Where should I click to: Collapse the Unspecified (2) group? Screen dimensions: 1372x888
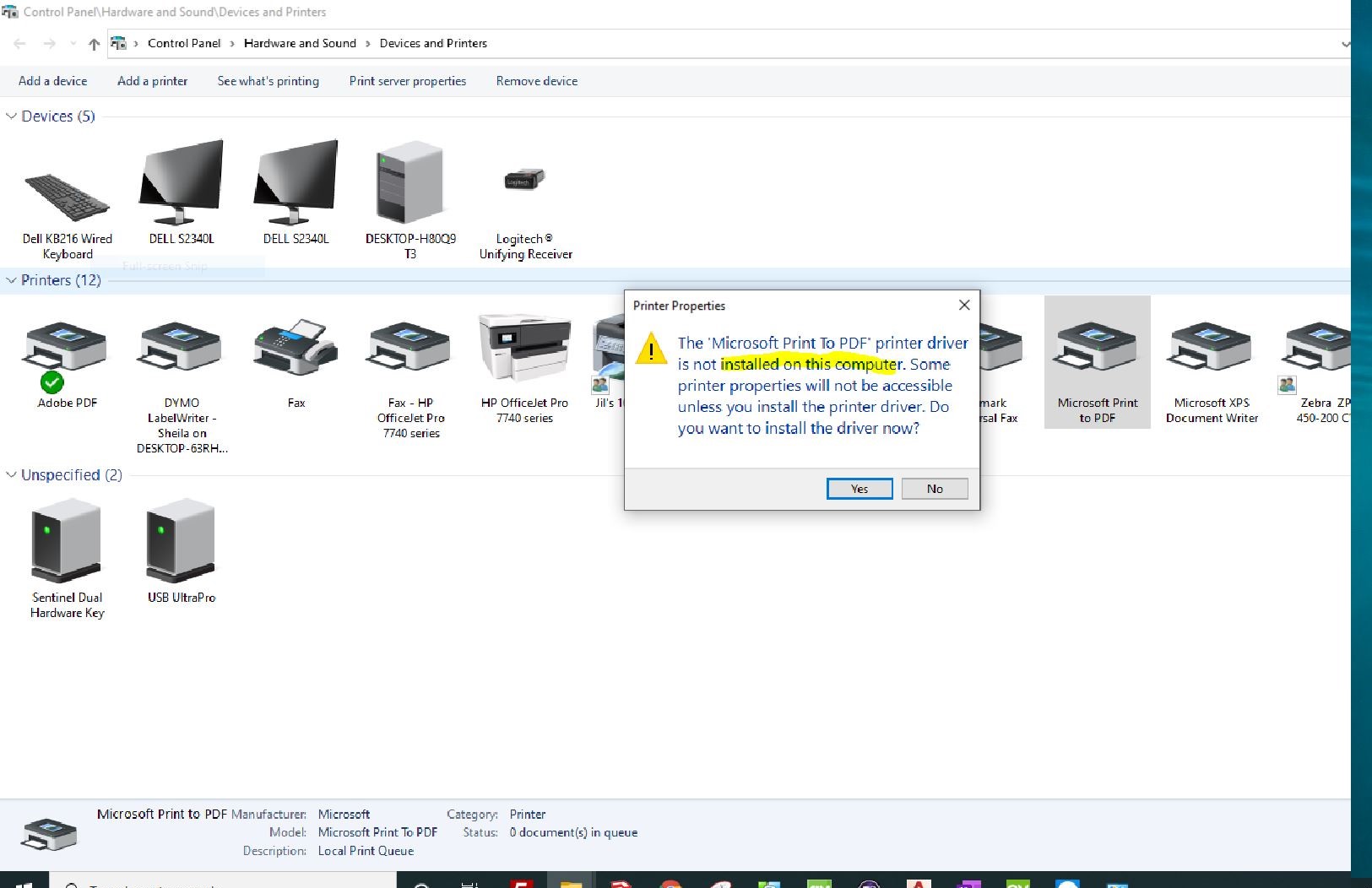coord(11,475)
